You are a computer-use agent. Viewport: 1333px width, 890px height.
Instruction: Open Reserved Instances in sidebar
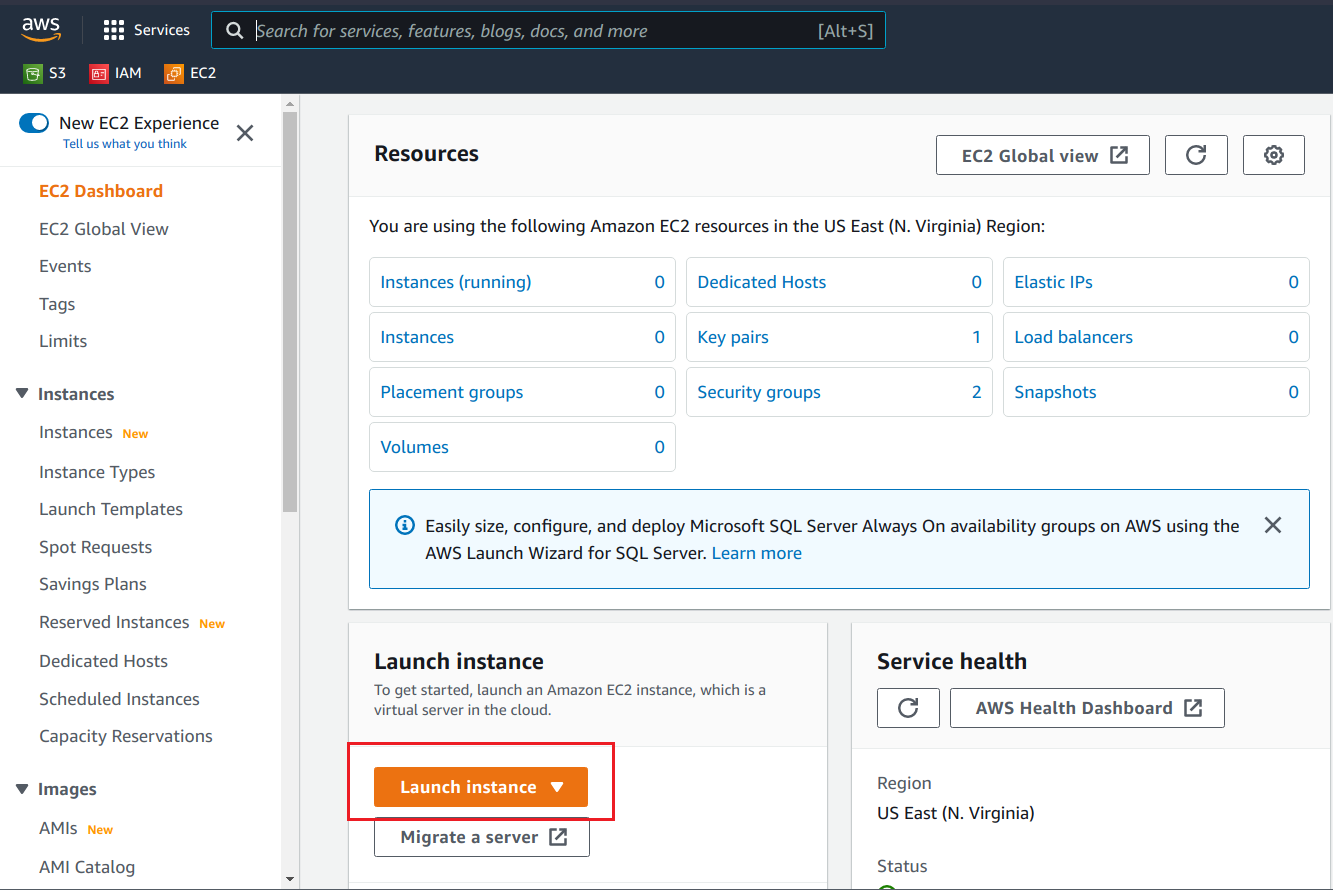tap(114, 622)
